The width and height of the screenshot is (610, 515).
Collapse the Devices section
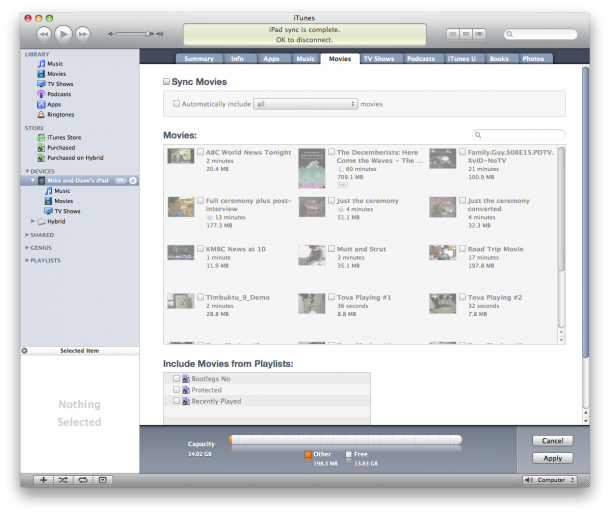coord(27,171)
